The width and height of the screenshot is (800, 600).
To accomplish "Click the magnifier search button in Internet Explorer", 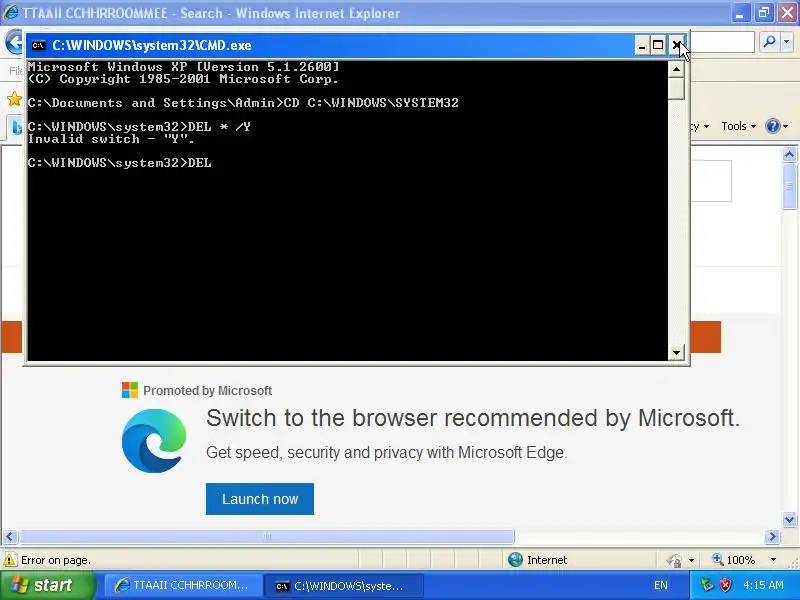I will coord(769,41).
